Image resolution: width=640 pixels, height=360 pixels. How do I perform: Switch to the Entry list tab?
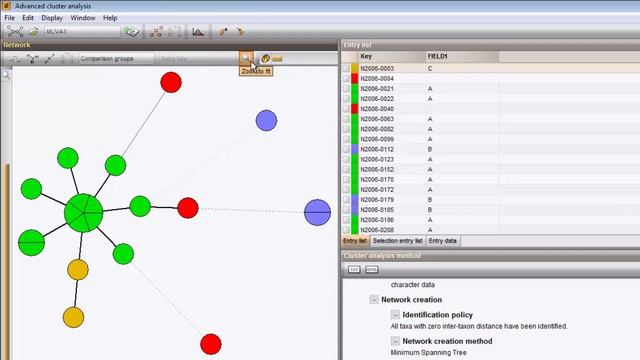(x=355, y=241)
